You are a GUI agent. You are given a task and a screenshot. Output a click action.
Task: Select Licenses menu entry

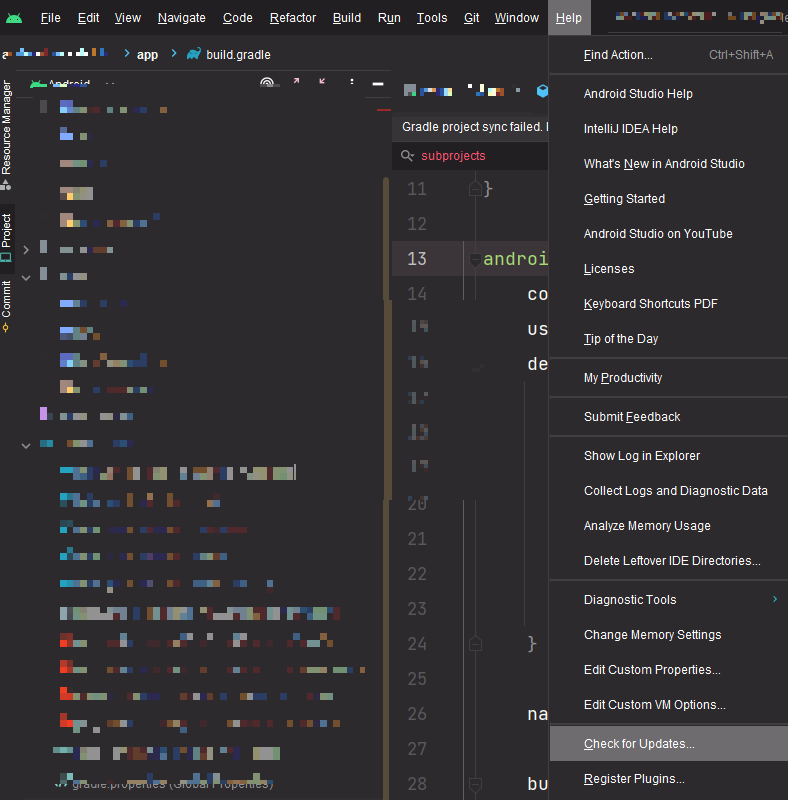pyautogui.click(x=669, y=269)
